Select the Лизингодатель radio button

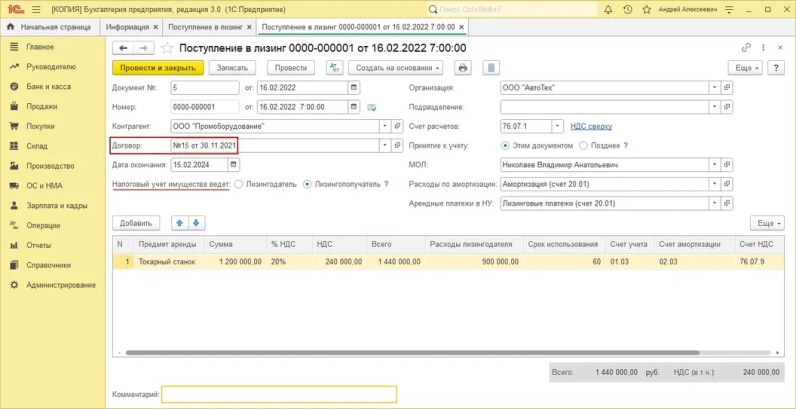[x=238, y=185]
